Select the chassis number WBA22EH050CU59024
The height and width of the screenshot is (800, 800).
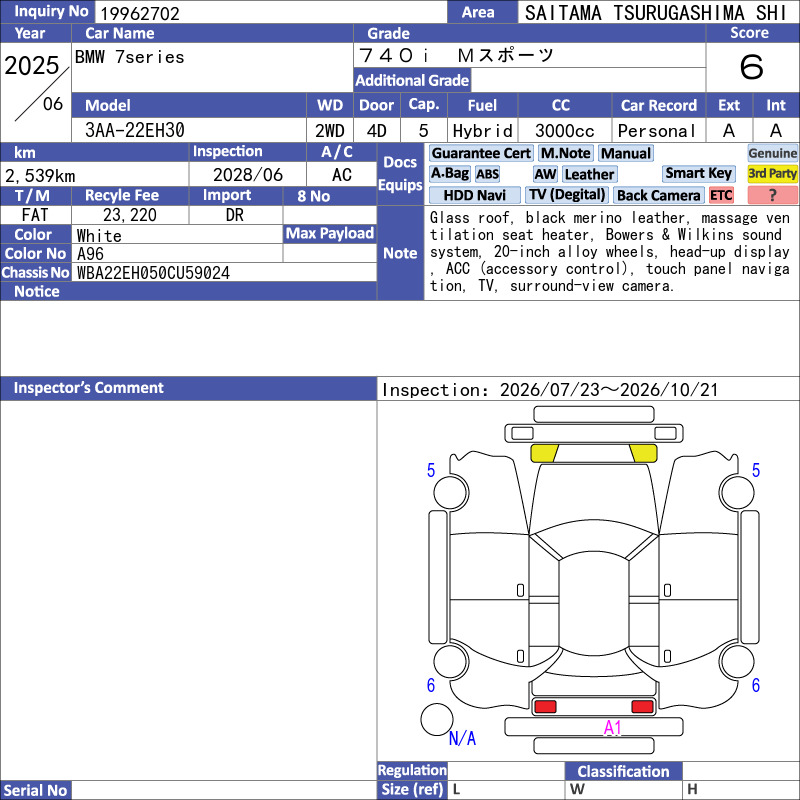point(154,273)
